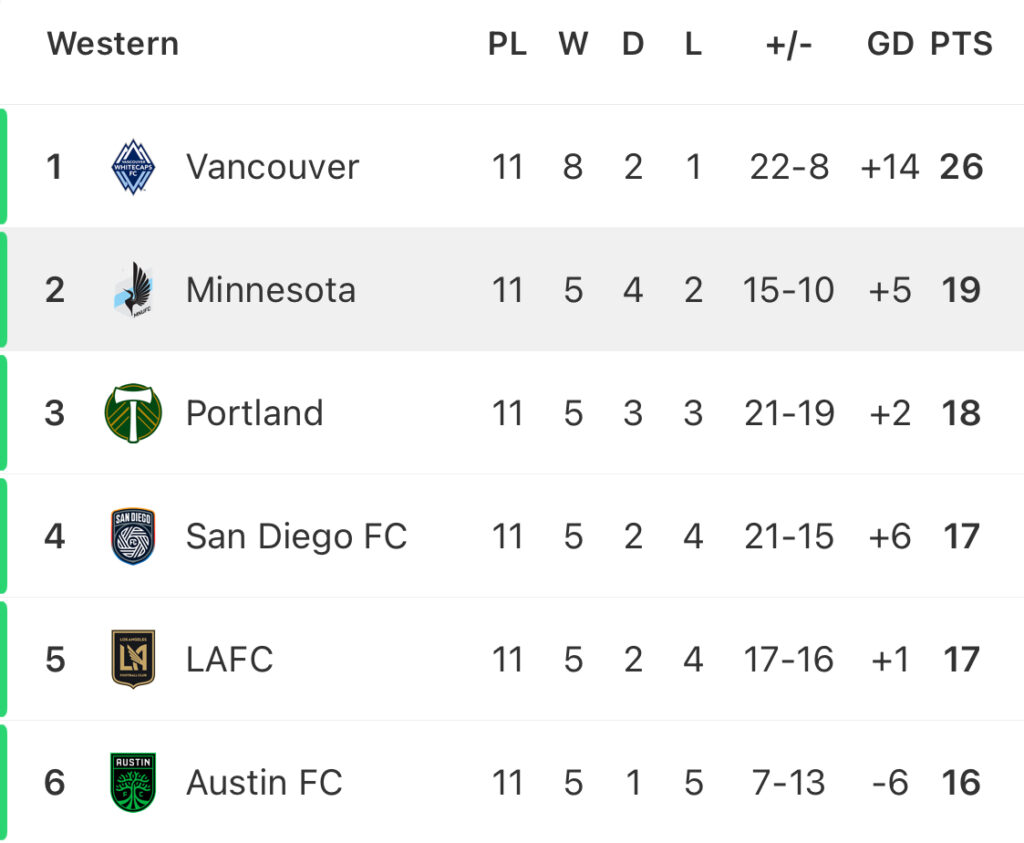Viewport: 1024px width, 843px height.
Task: Open the San Diego FC team name
Action: [x=296, y=537]
